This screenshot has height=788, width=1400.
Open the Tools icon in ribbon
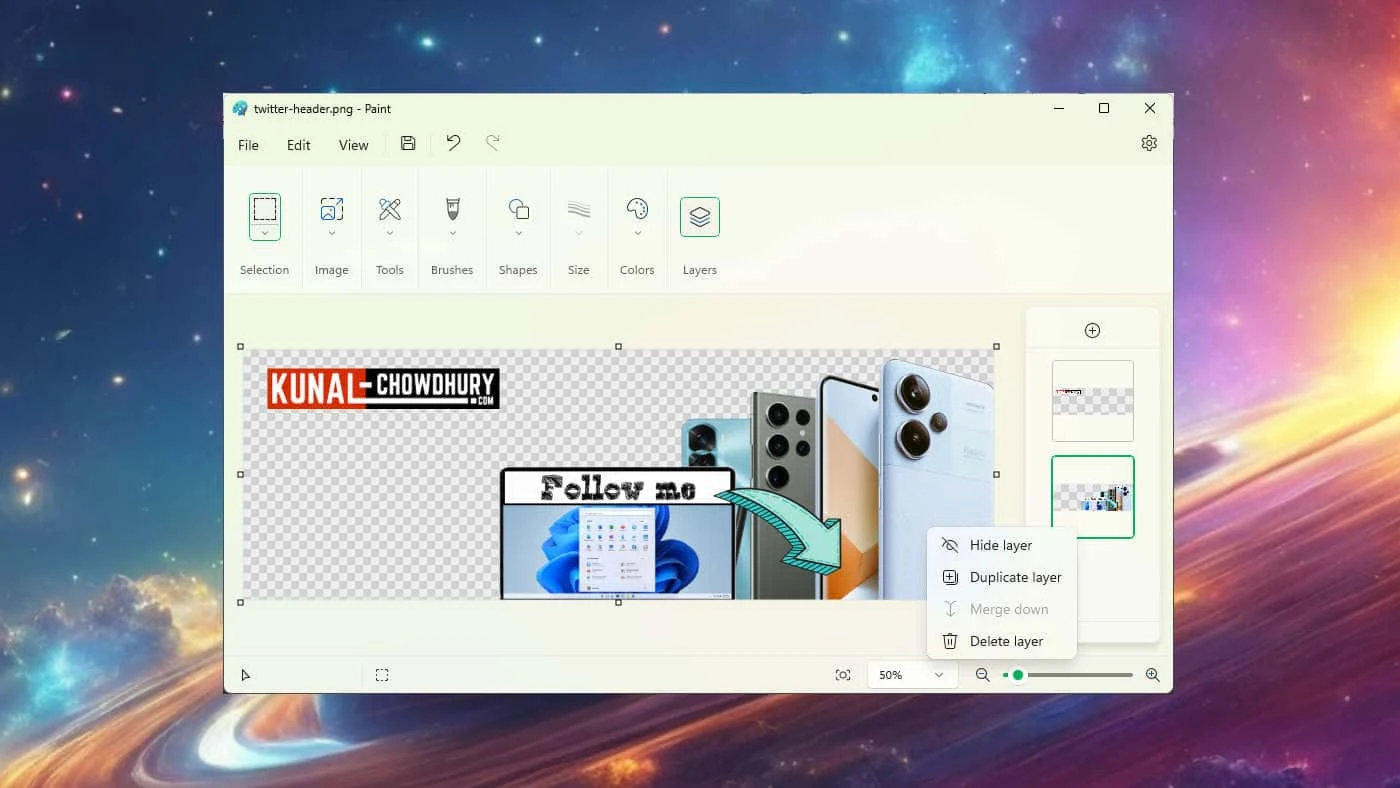[x=389, y=209]
